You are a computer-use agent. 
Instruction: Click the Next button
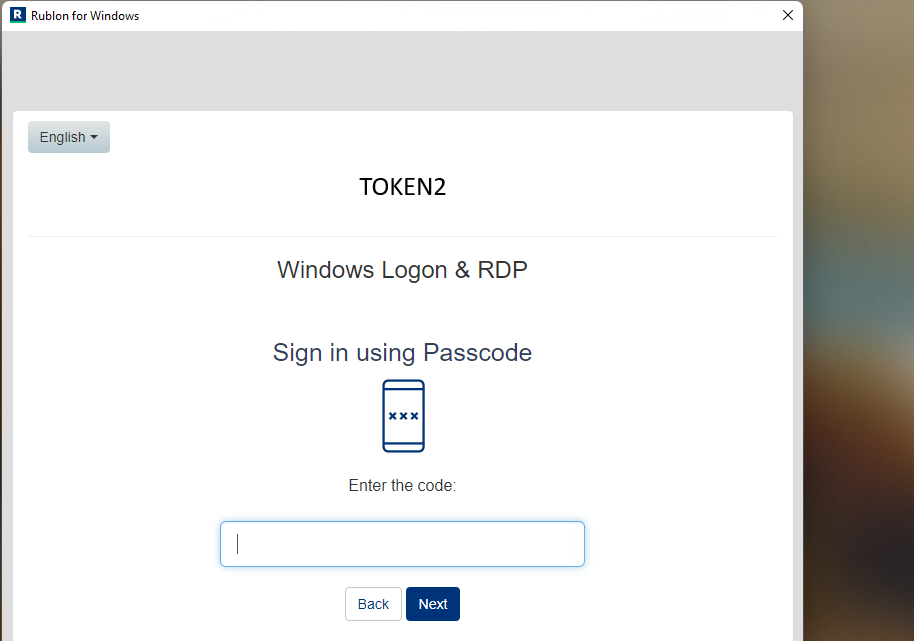click(433, 604)
